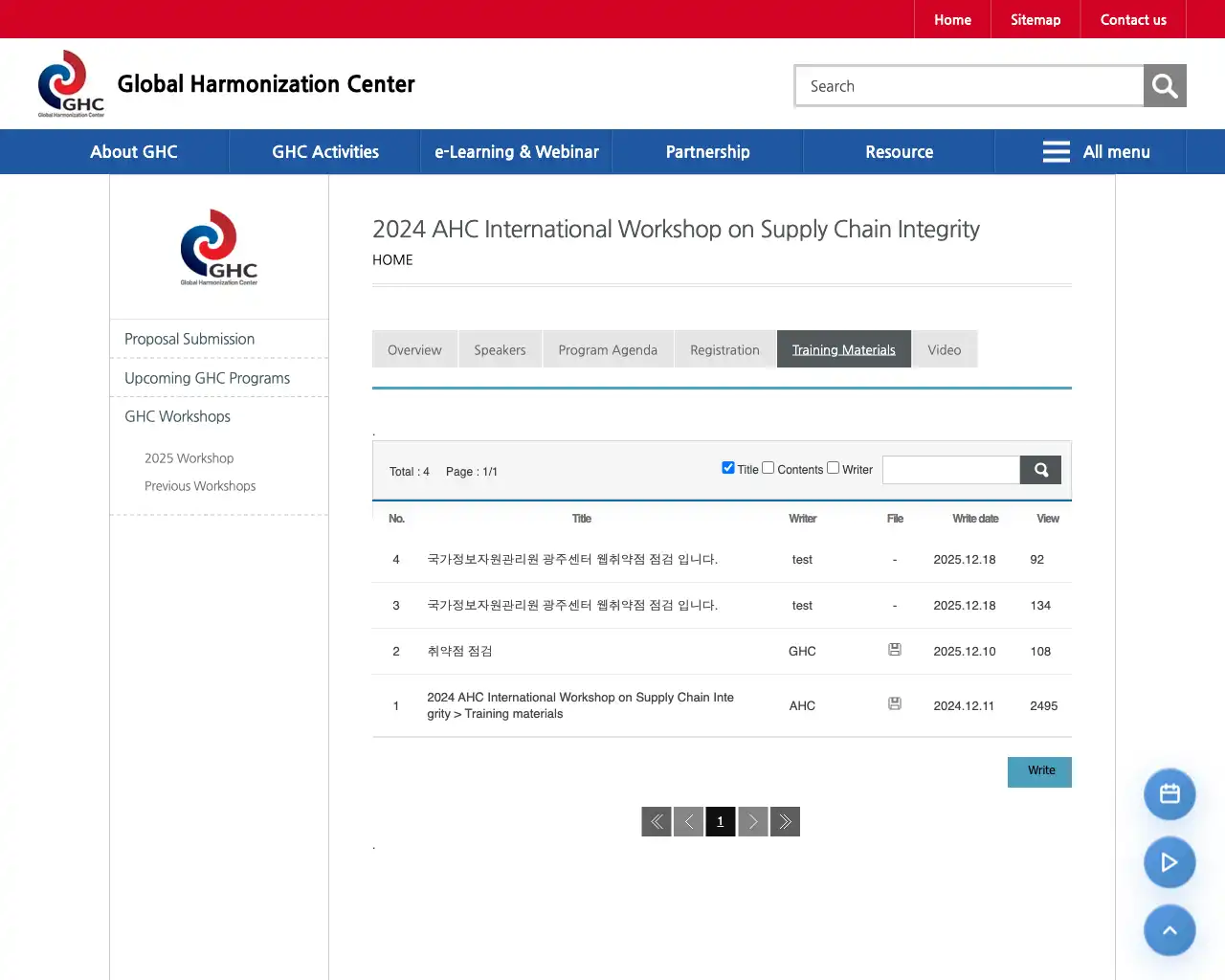Screen dimensions: 1225x980
Task: Click the GHC logo in the sidebar
Action: pos(218,247)
